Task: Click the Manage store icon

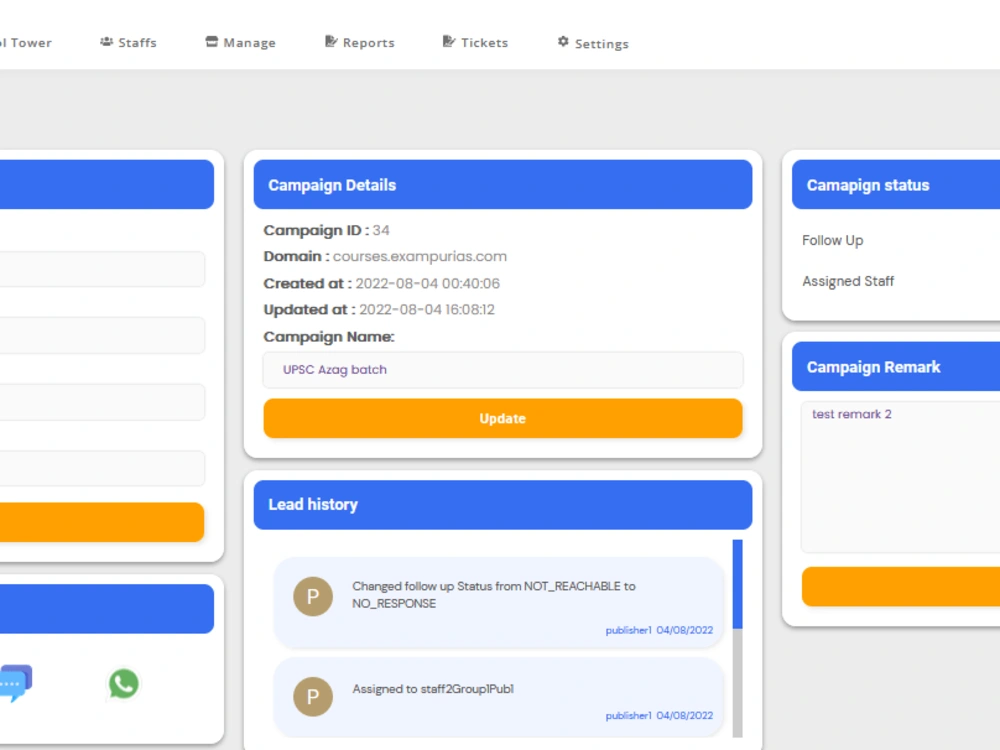Action: [x=212, y=41]
